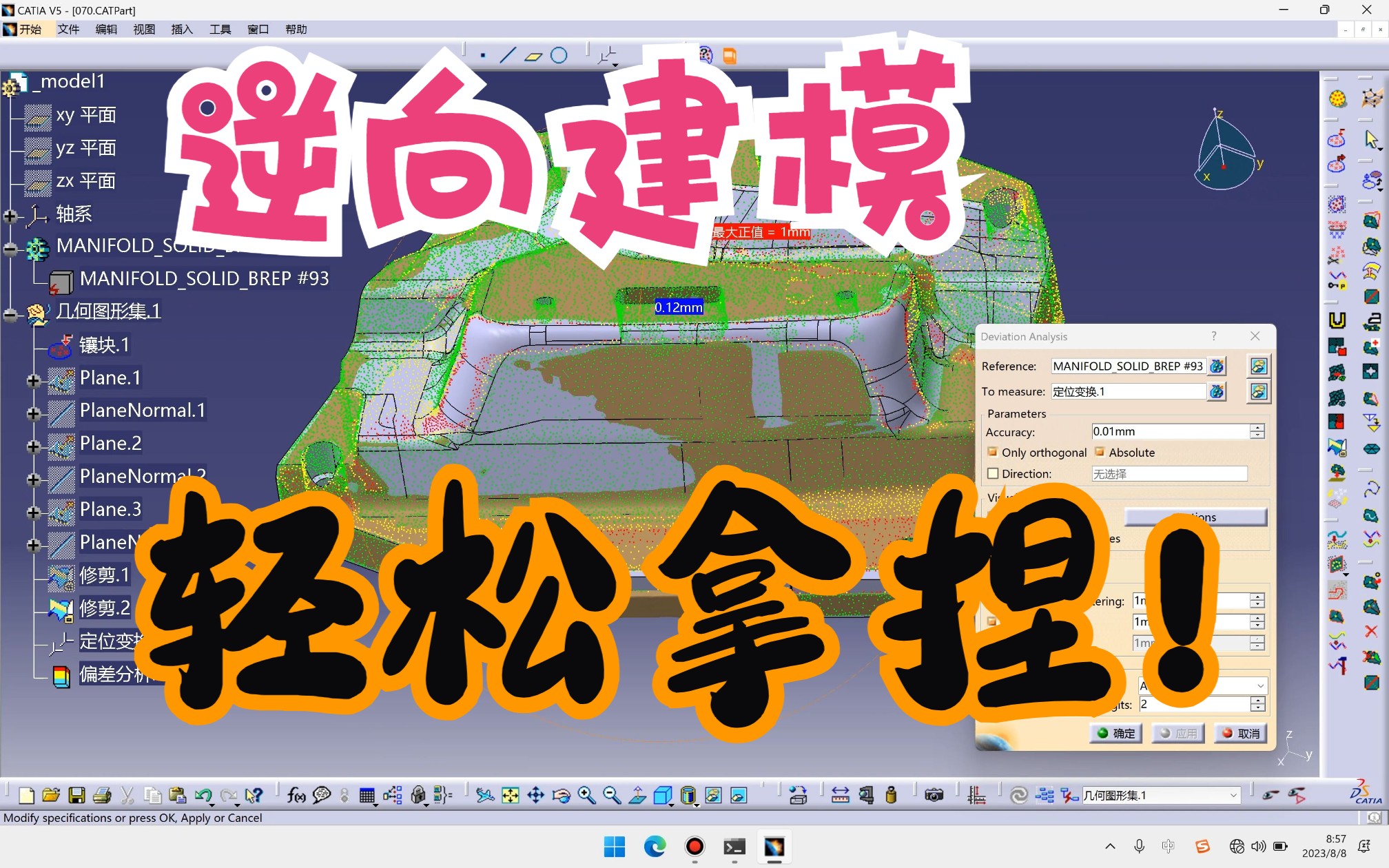Click the help ? button in Deviation Analysis

pyautogui.click(x=1214, y=336)
